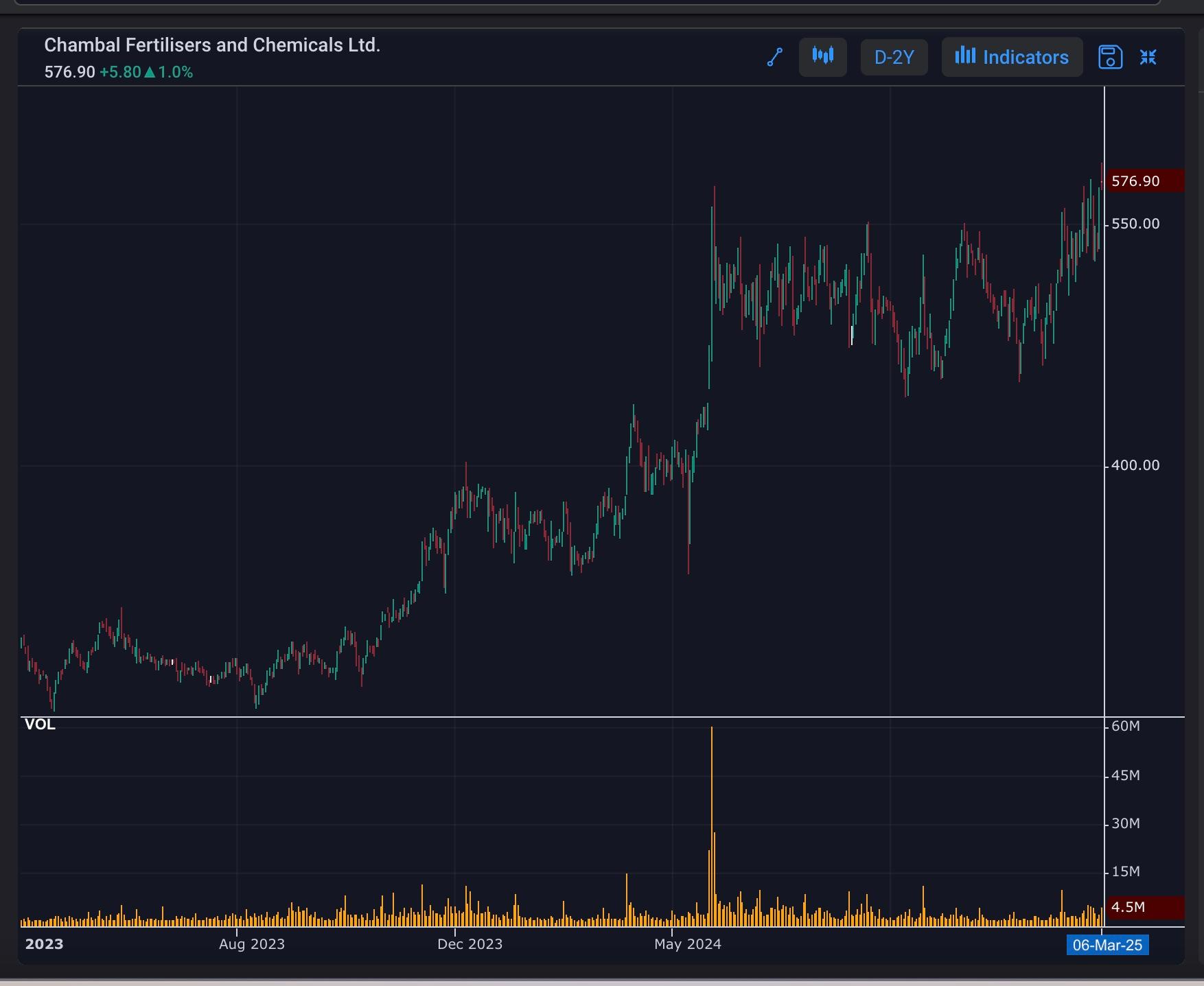Click the 2023 time axis label
Screen dimensions: 1204x986
pyautogui.click(x=44, y=944)
